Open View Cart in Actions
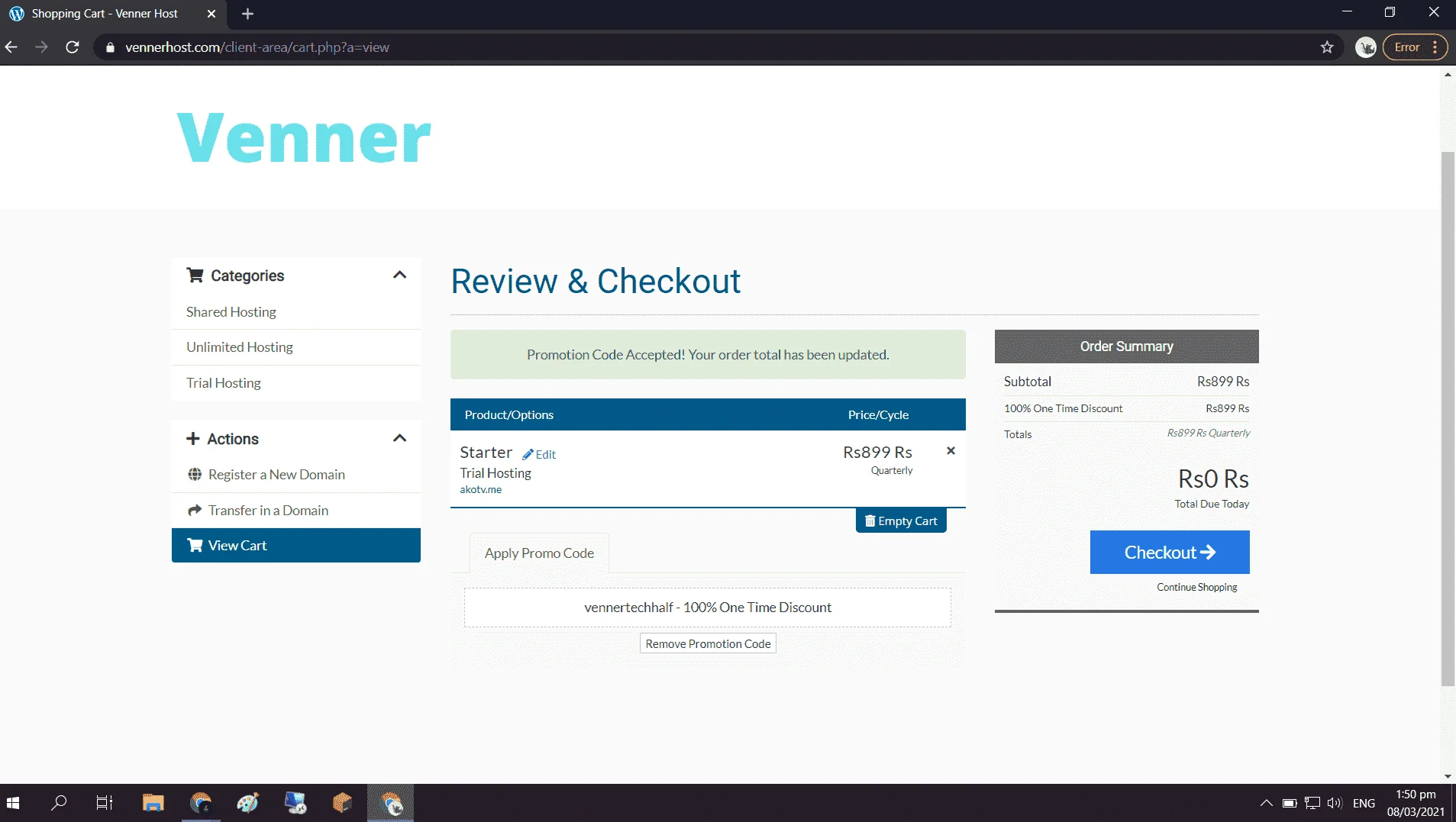 296,545
